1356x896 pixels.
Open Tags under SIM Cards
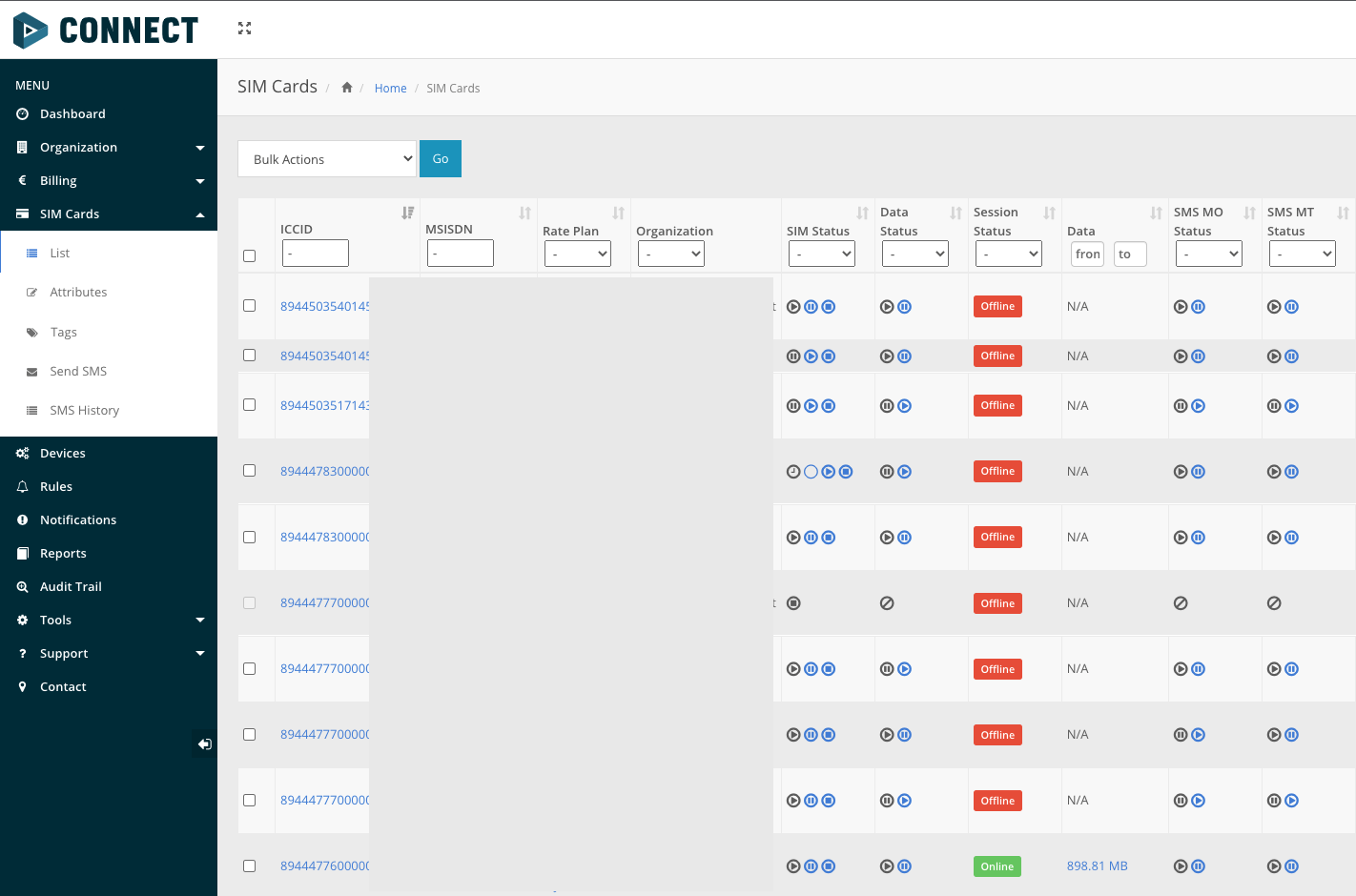click(x=109, y=332)
